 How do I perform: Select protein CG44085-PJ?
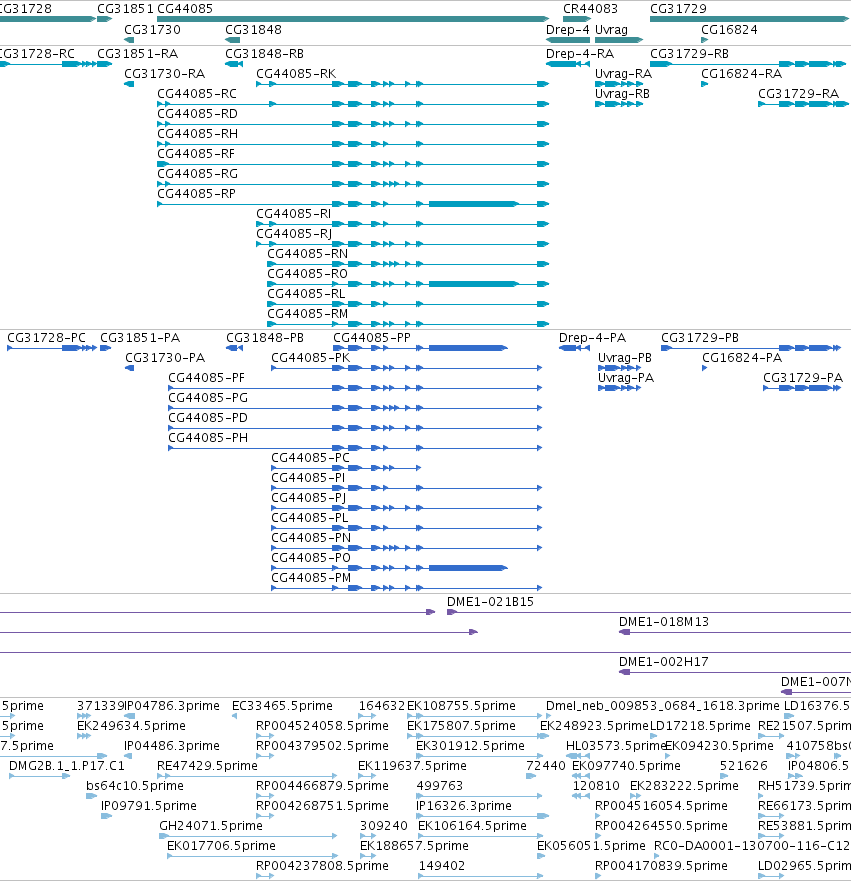tap(308, 498)
